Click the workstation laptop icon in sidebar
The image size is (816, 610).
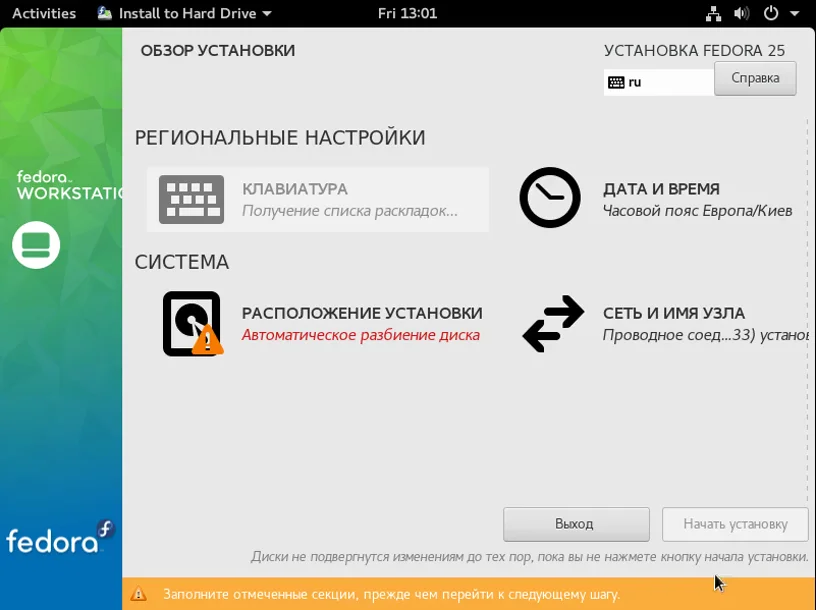[x=36, y=245]
